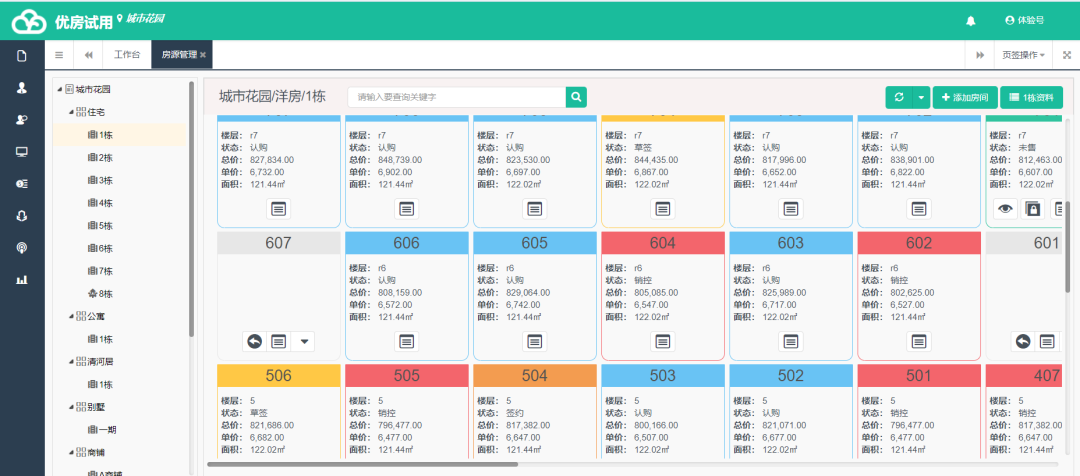
Task: Check the notification bell
Action: 970,21
